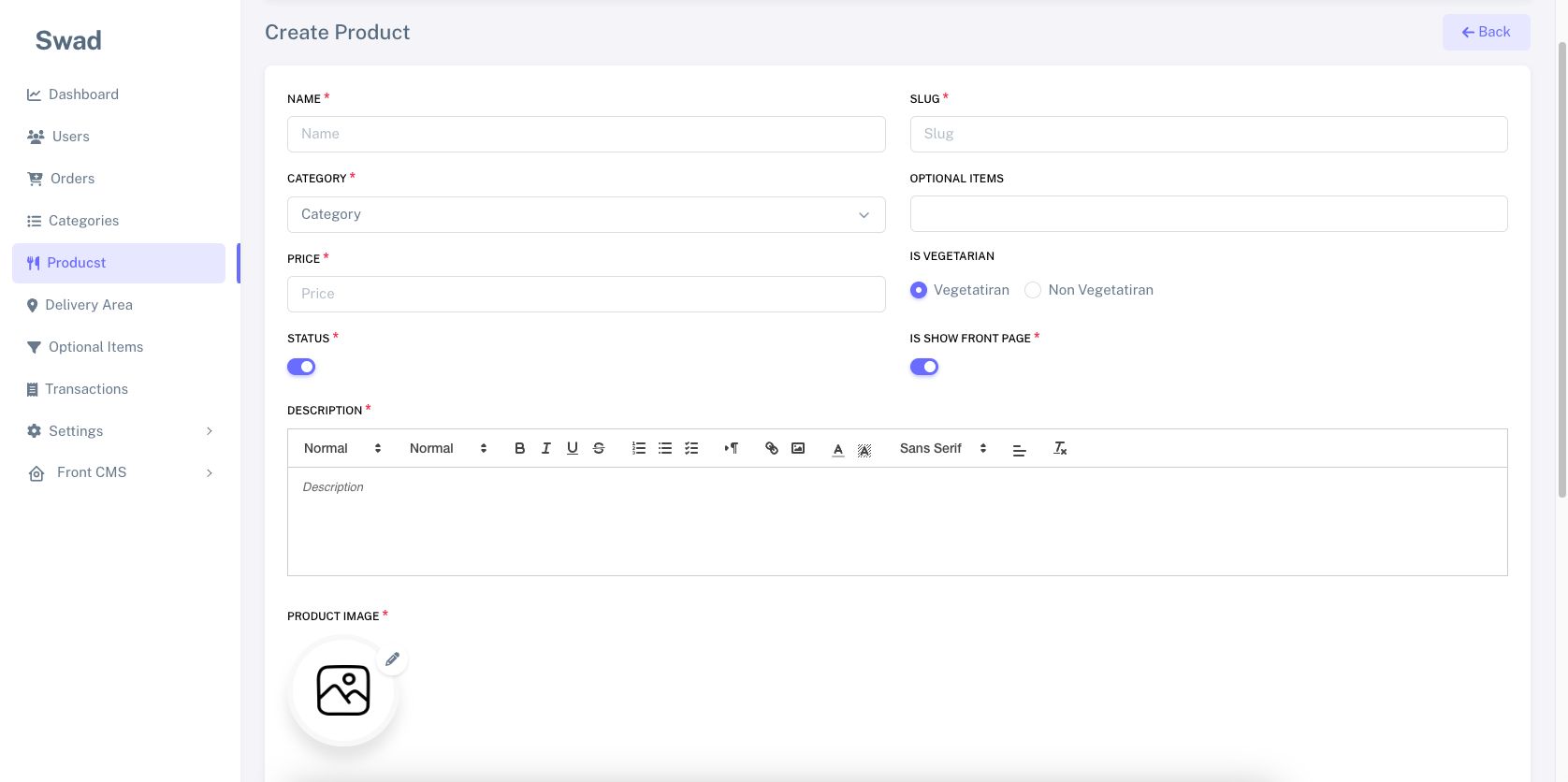
Task: Open the Category dropdown
Action: click(586, 214)
